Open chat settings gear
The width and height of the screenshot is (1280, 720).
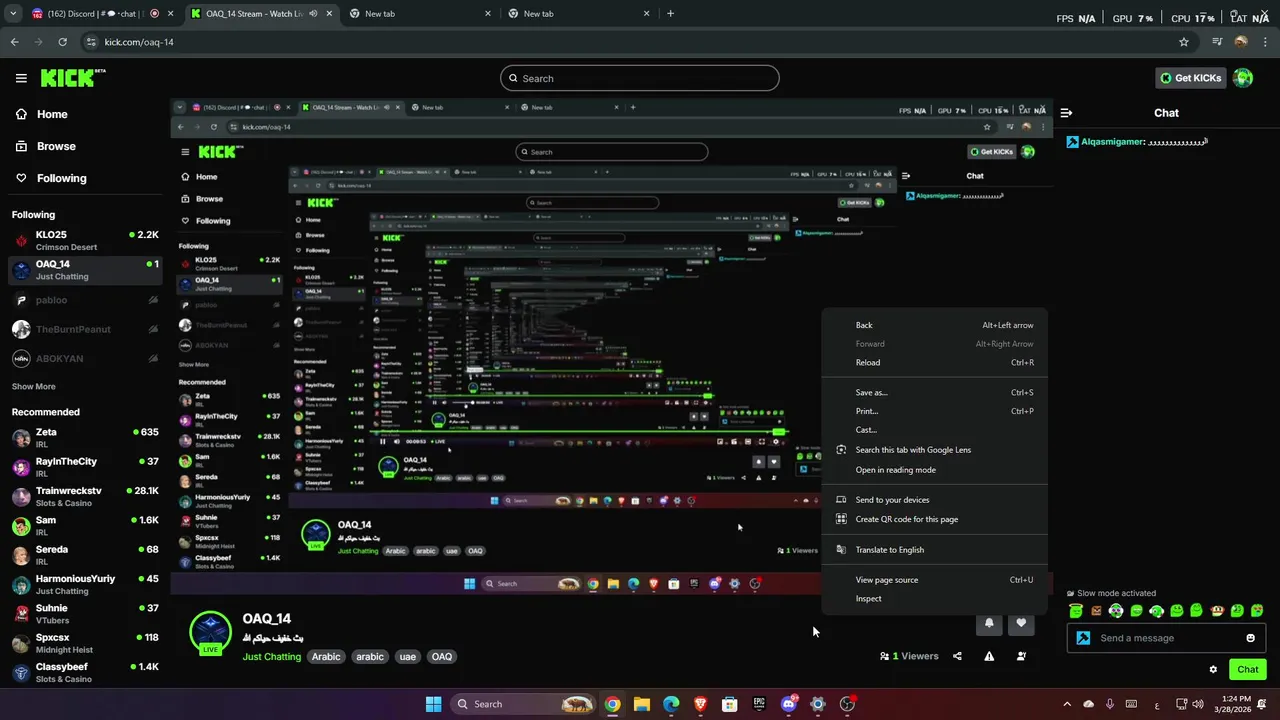[x=1213, y=670]
